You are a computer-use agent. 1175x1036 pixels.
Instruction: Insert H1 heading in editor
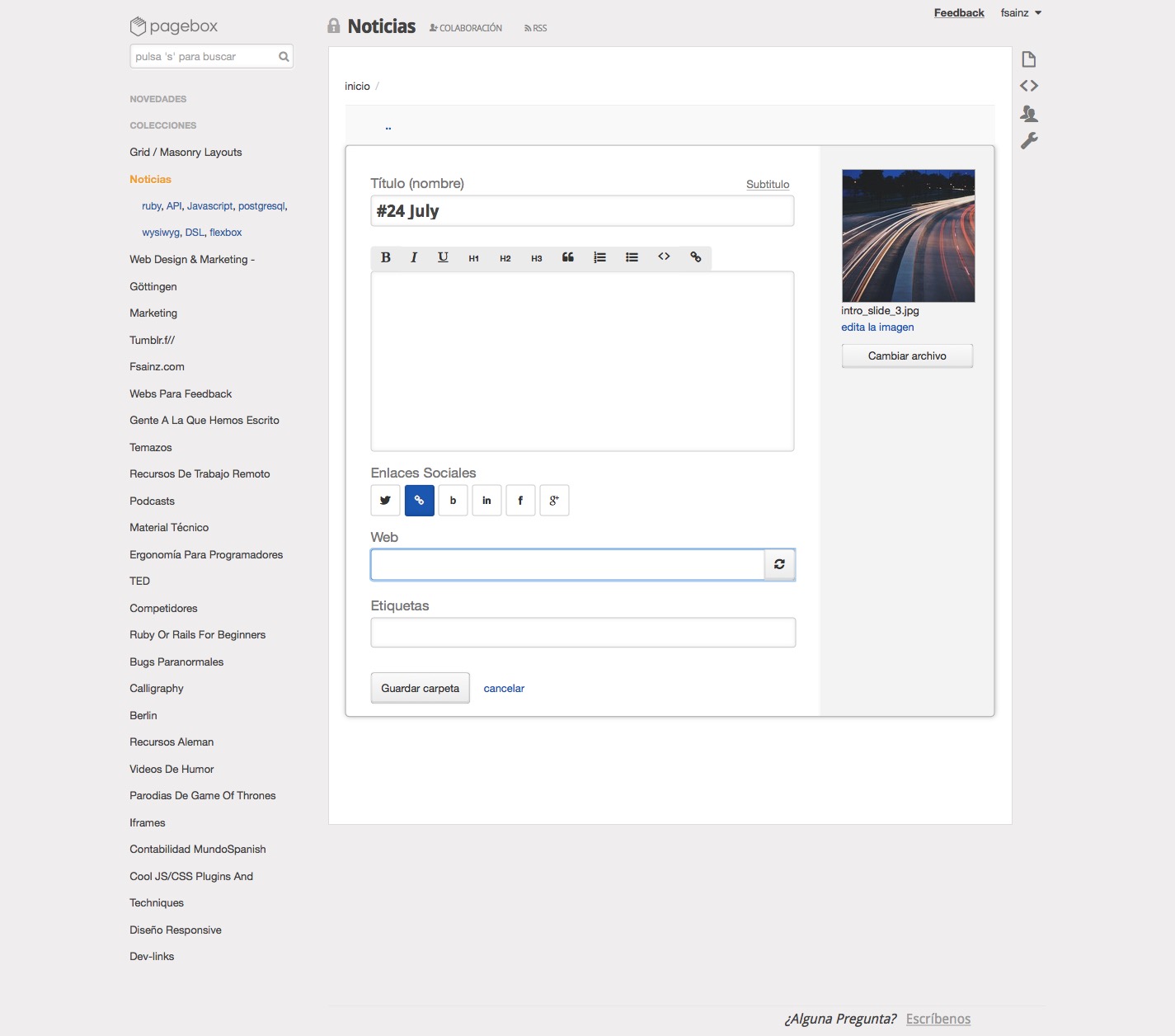(474, 258)
